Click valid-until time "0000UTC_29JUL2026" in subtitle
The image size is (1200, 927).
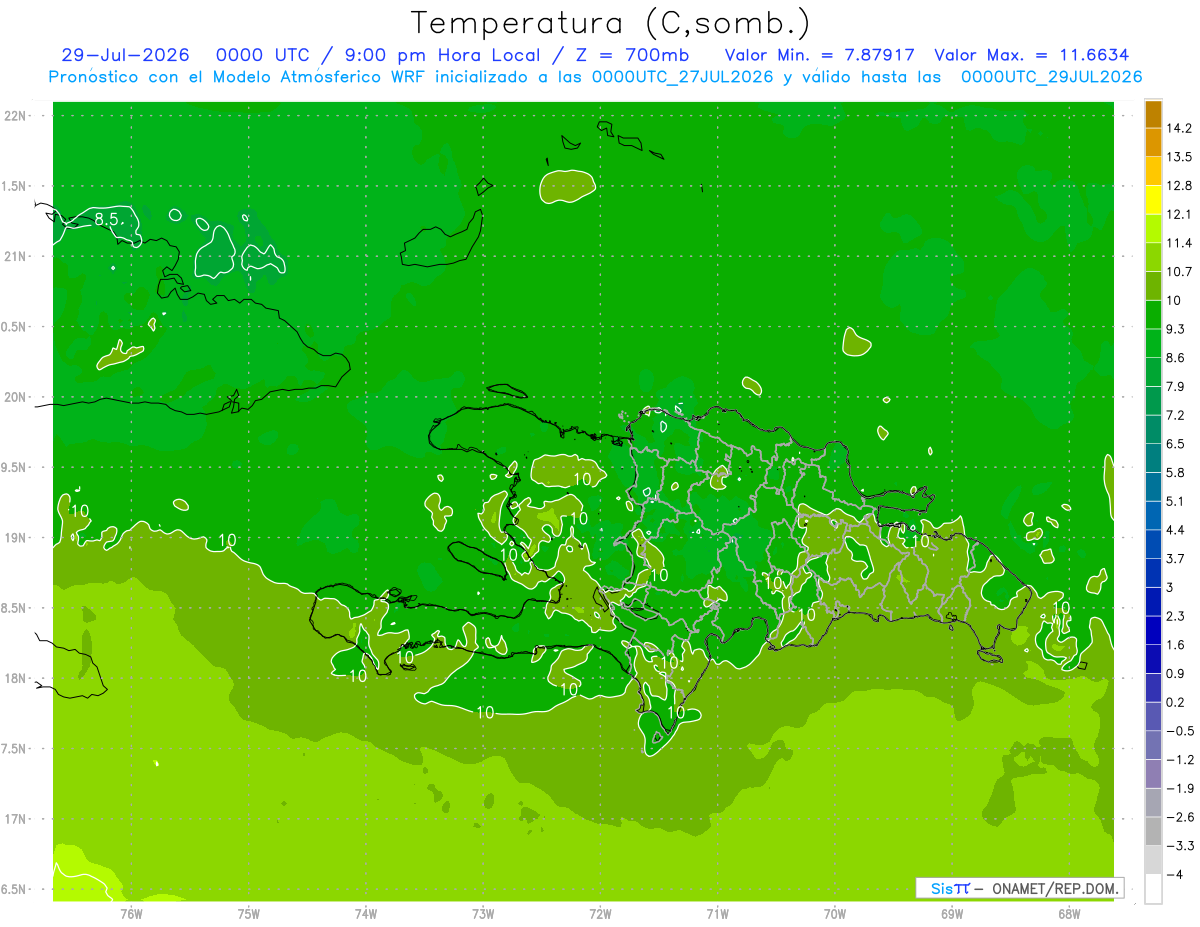click(x=1051, y=77)
